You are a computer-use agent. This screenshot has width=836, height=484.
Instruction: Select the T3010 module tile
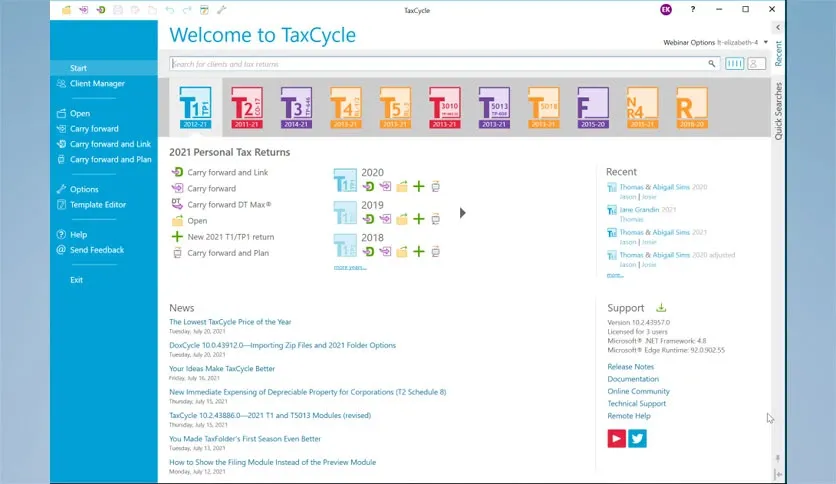(x=445, y=107)
